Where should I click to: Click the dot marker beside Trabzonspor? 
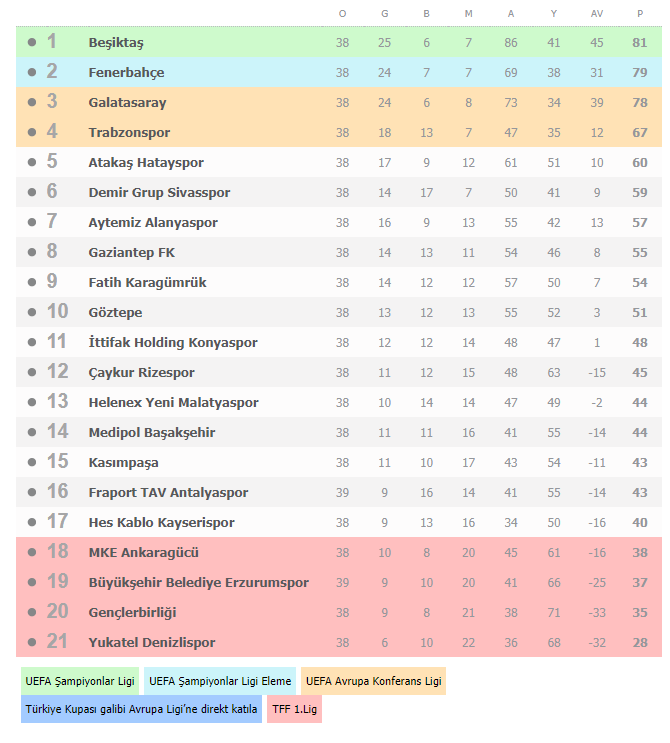(32, 132)
